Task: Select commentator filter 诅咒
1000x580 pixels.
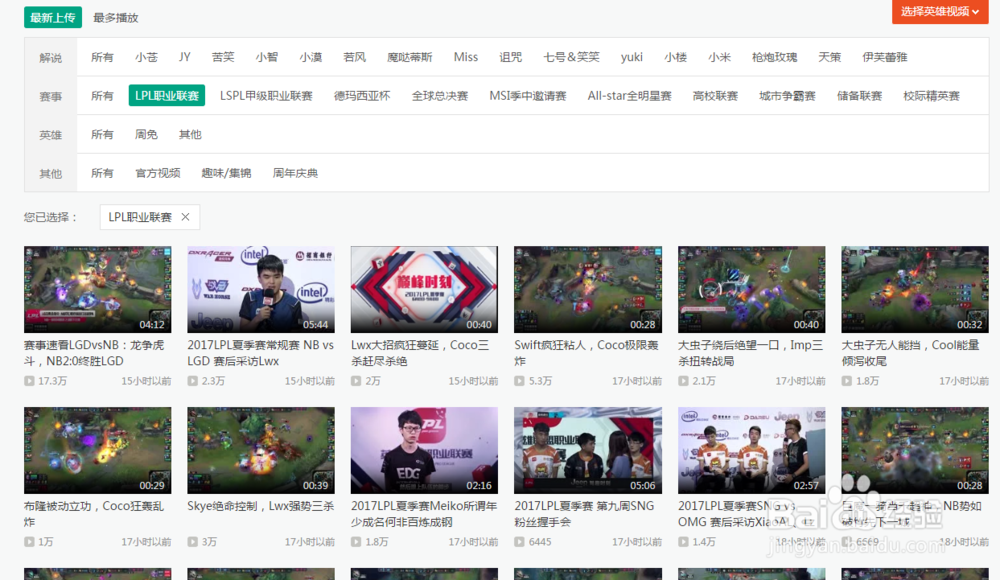Action: 510,57
